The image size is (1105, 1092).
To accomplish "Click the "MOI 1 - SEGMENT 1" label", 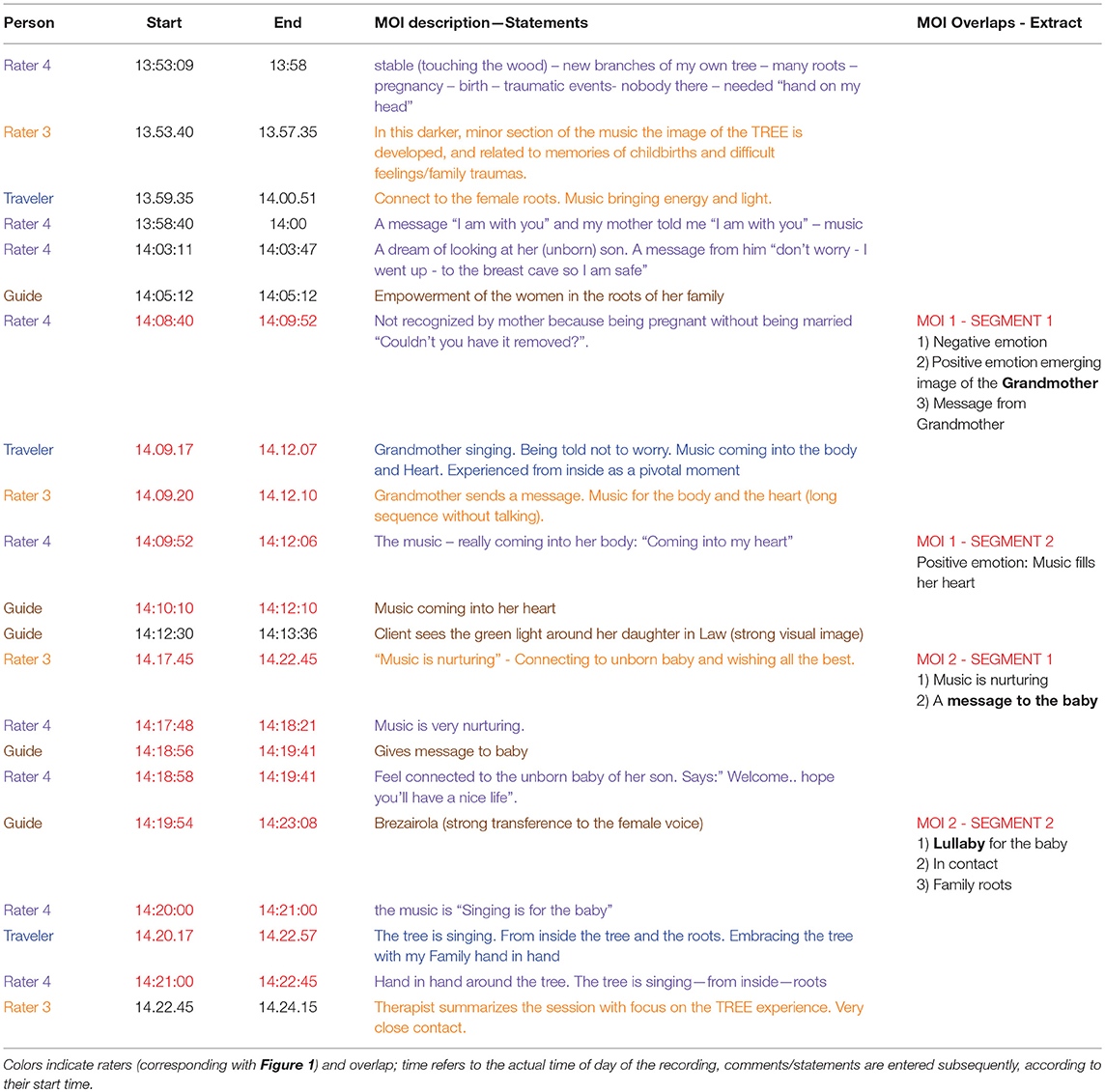I will tap(984, 322).
